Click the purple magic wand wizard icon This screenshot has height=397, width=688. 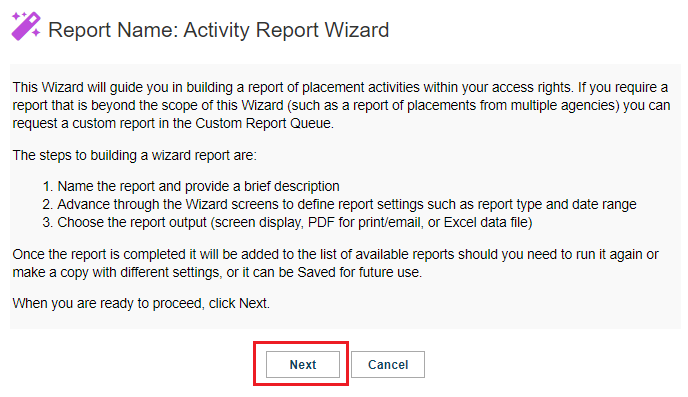pyautogui.click(x=26, y=26)
